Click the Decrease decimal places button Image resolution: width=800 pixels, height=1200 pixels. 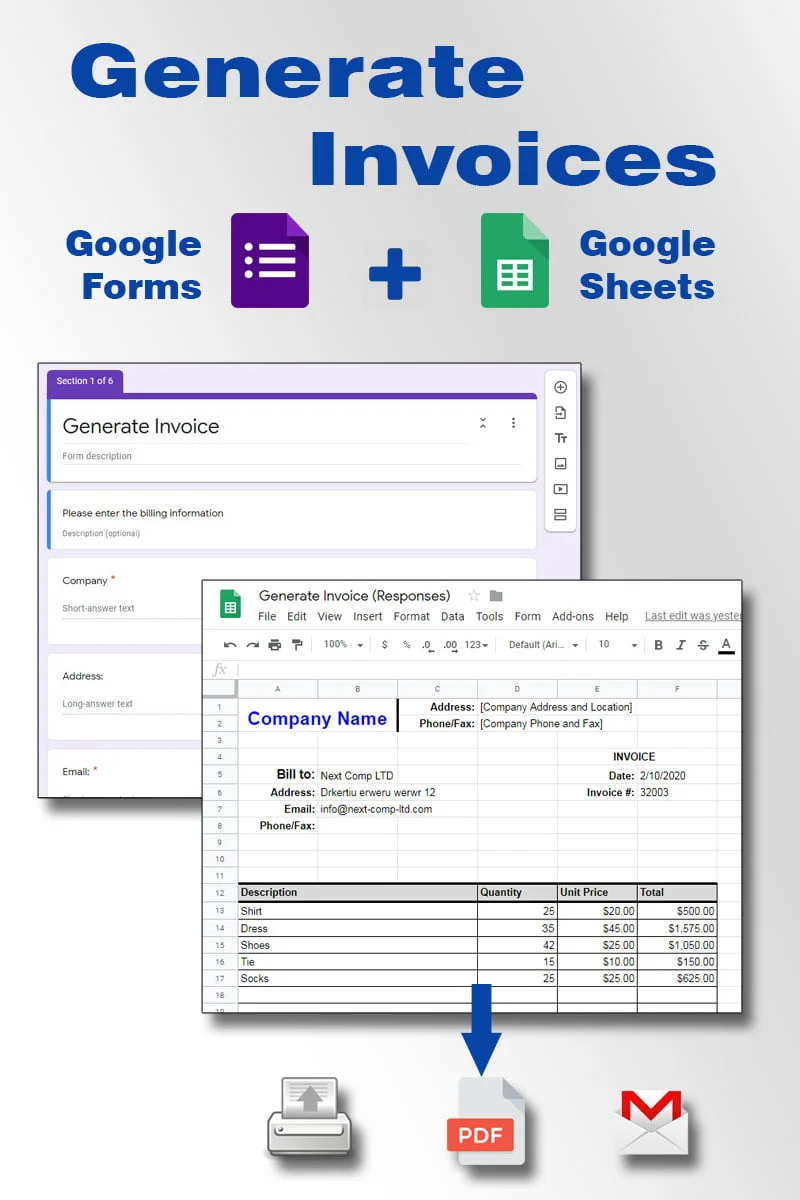pos(427,645)
